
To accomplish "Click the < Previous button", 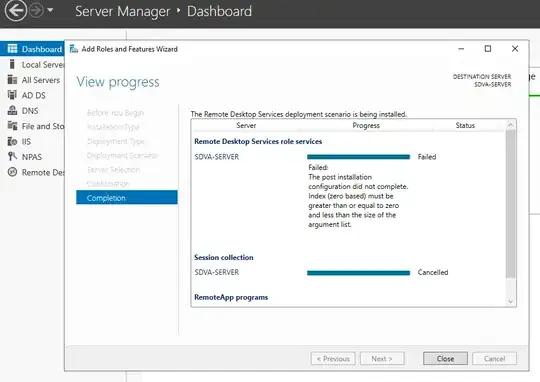I will (333, 359).
